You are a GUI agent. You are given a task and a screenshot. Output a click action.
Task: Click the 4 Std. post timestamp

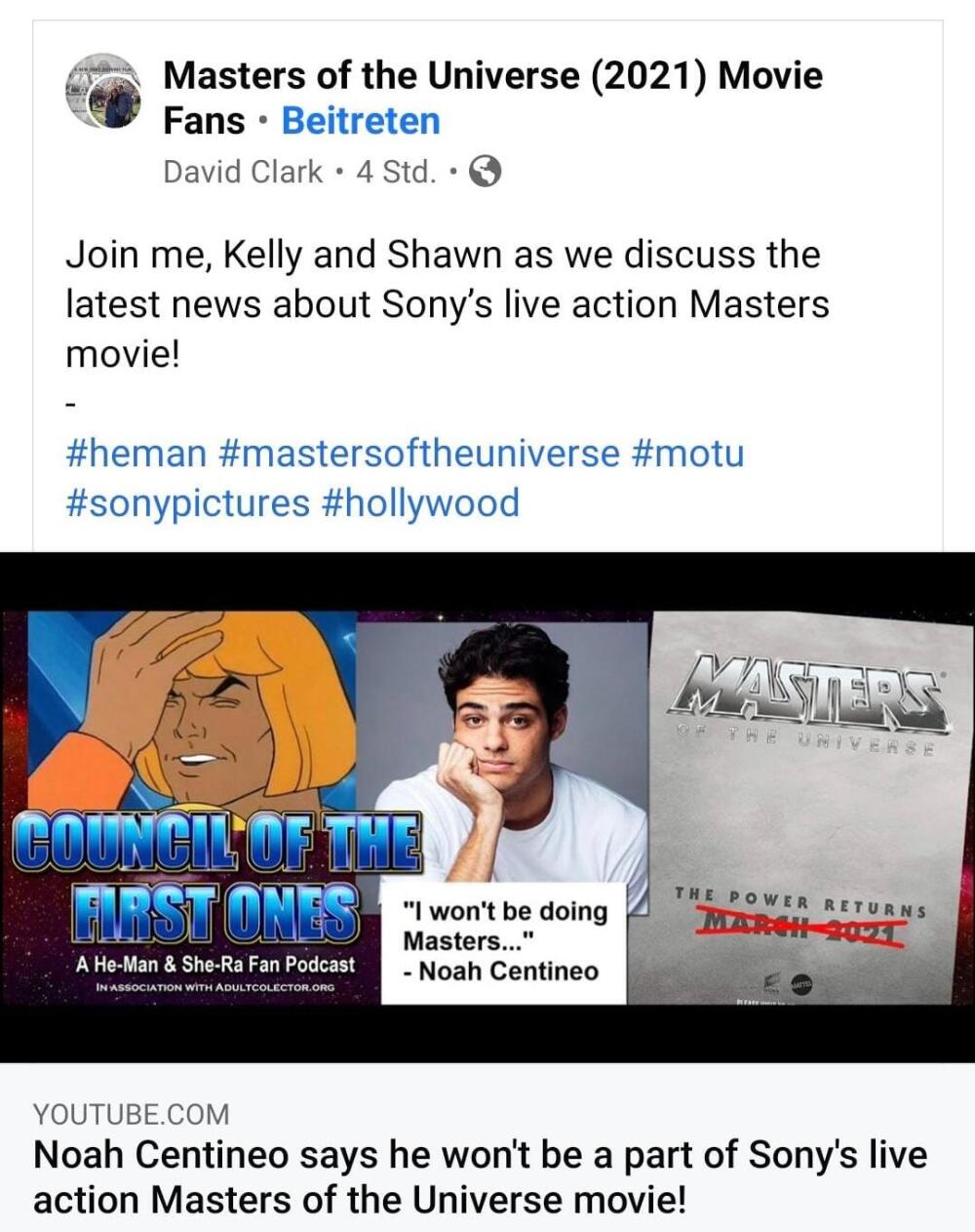[x=396, y=172]
